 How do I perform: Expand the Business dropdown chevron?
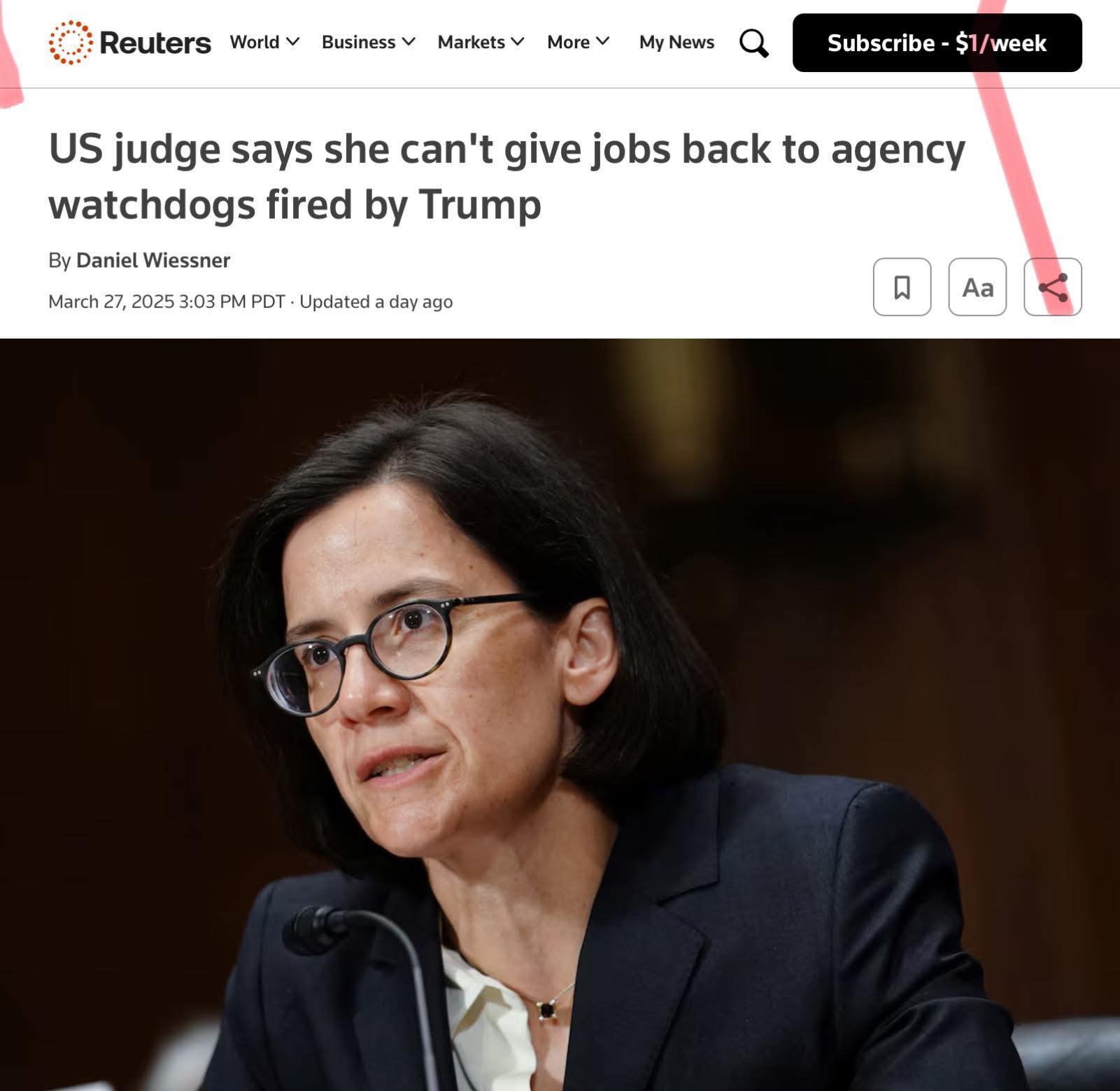(409, 42)
